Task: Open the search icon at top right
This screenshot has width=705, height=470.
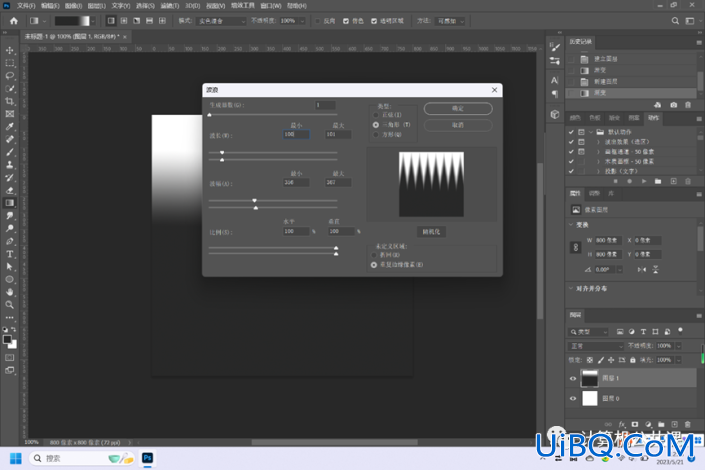Action: coord(675,21)
